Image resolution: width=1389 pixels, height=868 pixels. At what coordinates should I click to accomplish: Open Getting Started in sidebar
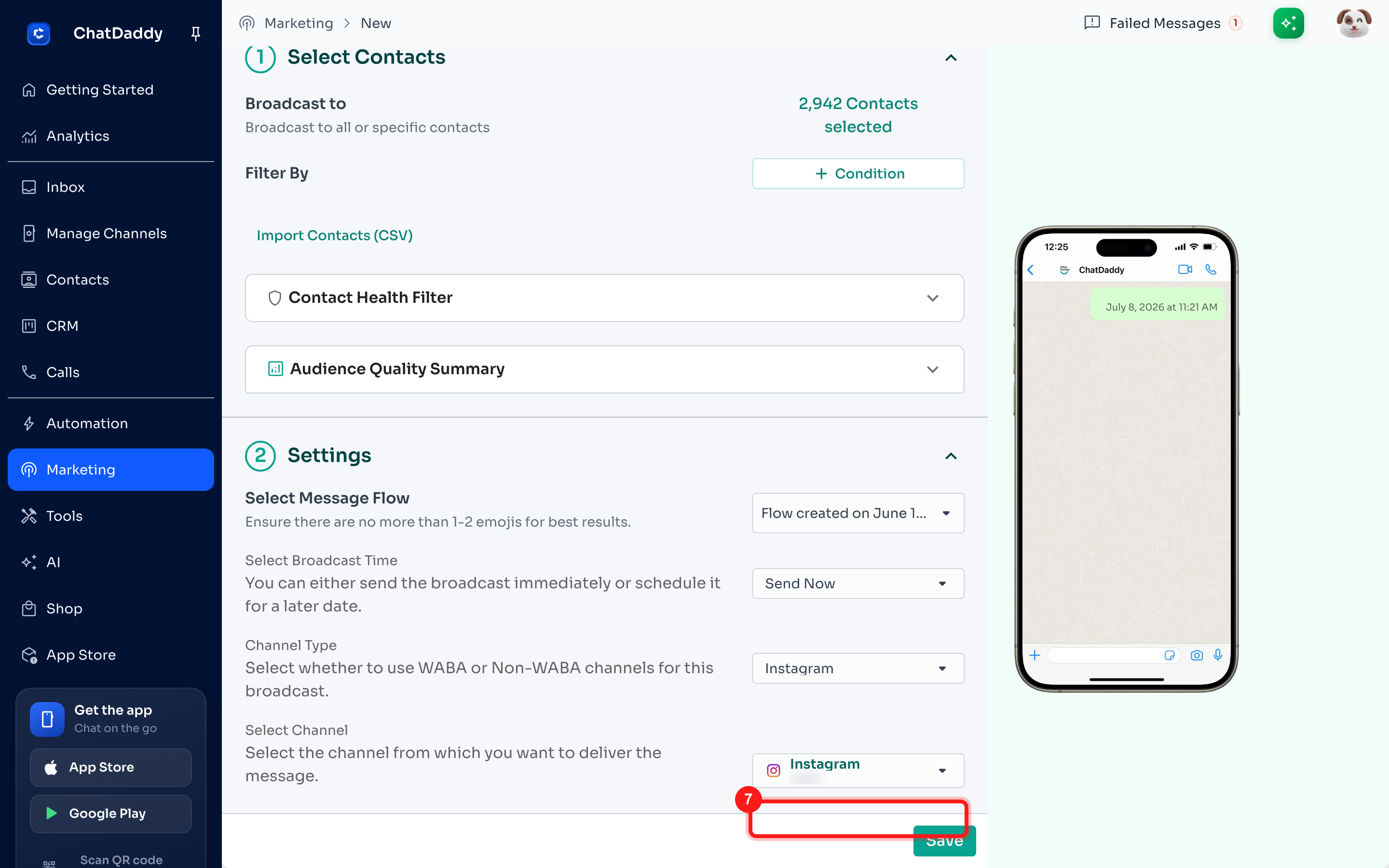pyautogui.click(x=111, y=90)
